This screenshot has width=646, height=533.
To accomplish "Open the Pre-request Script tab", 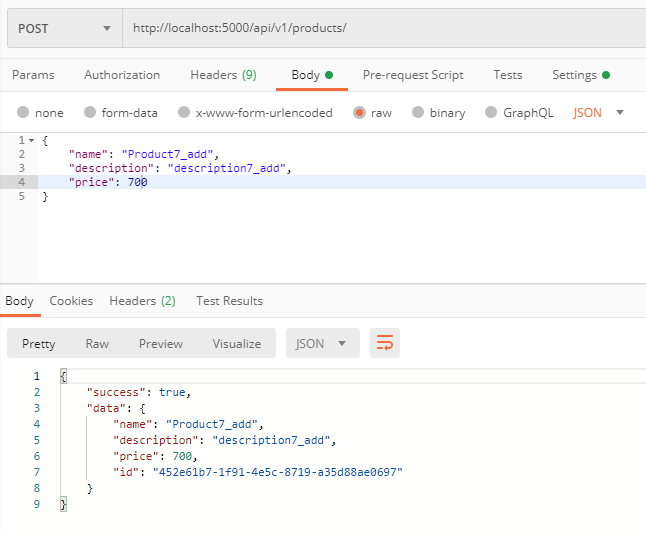I will [x=413, y=75].
